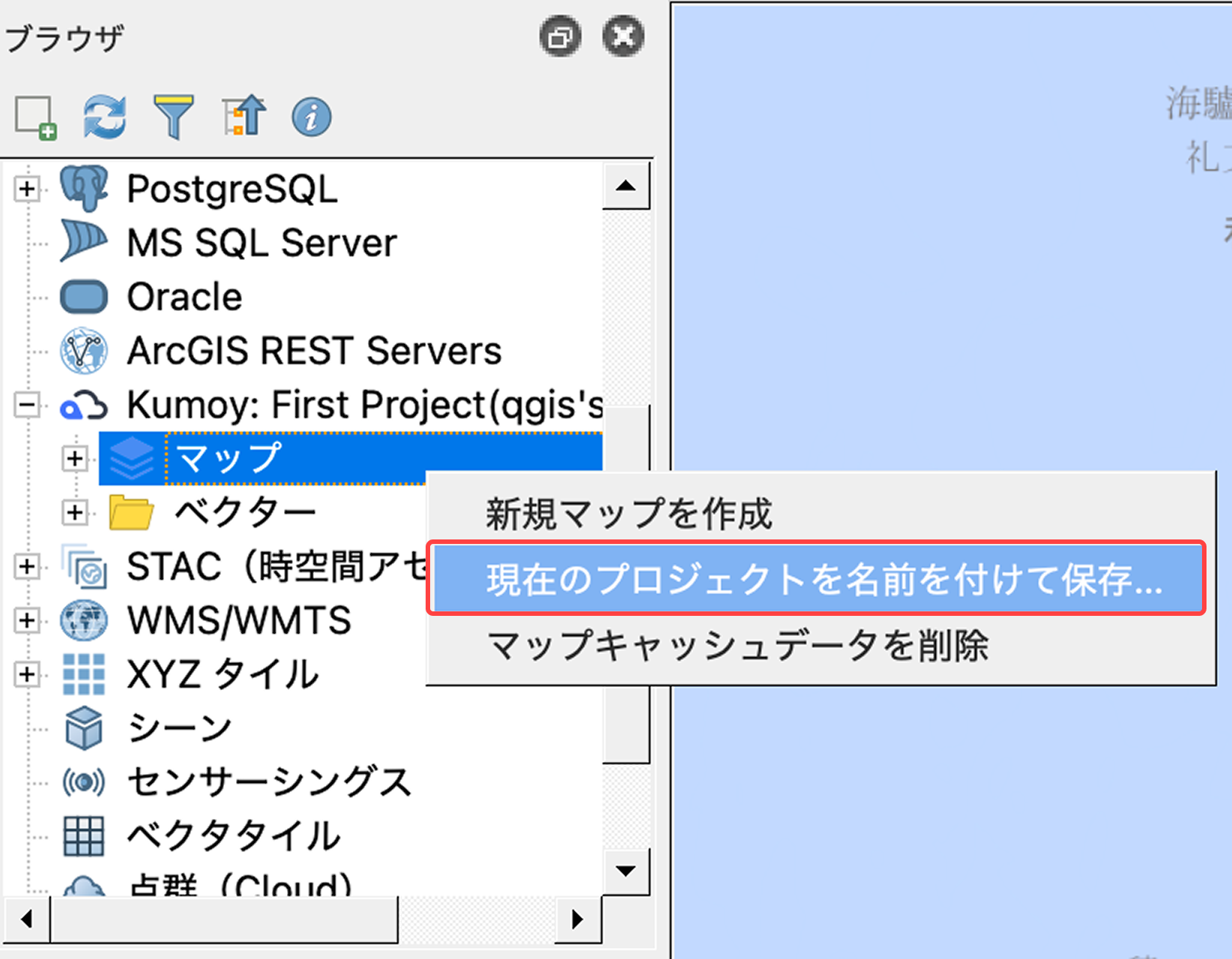Click the Refresh browser icon
Viewport: 1232px width, 959px height.
tap(104, 116)
